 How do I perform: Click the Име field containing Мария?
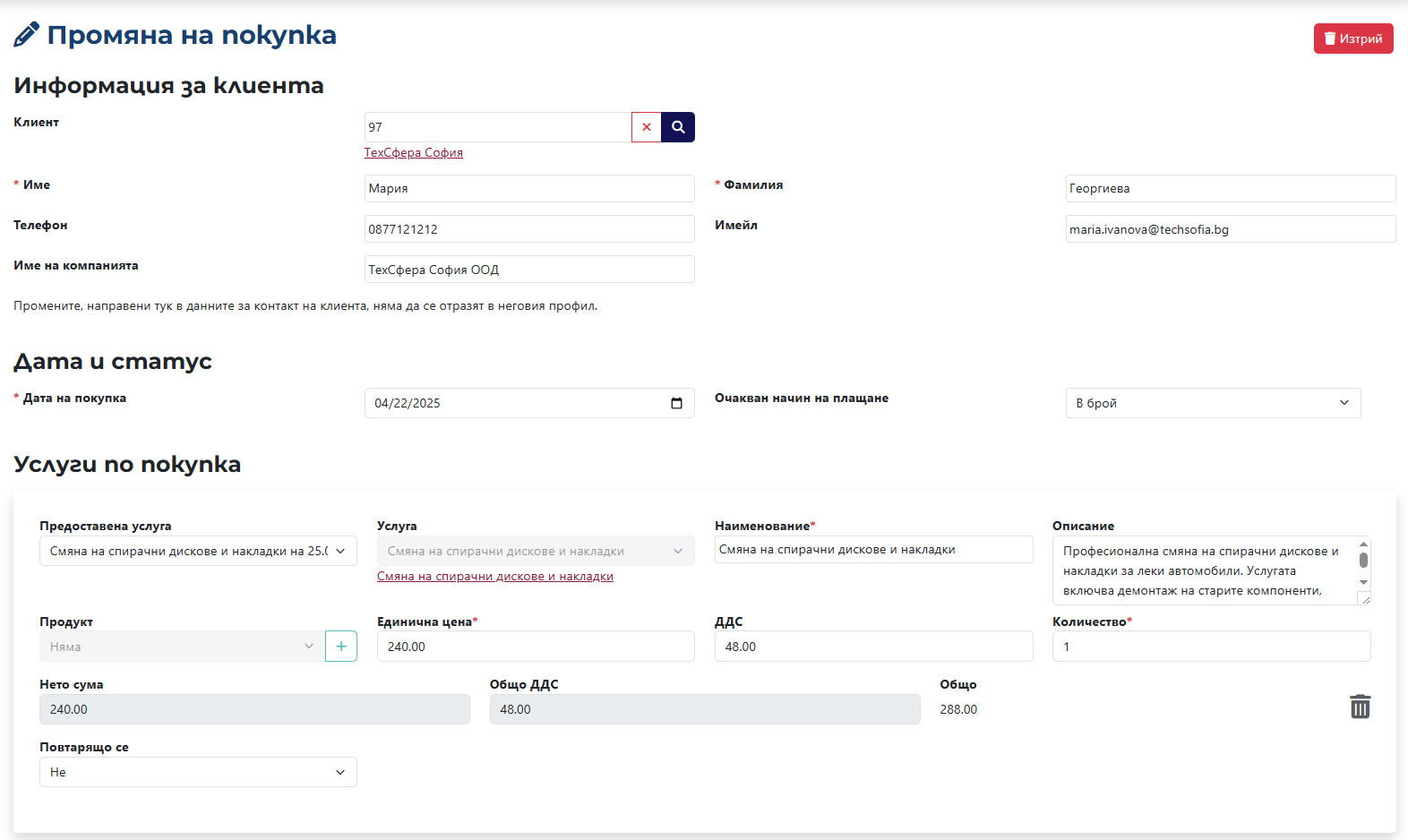pos(529,188)
